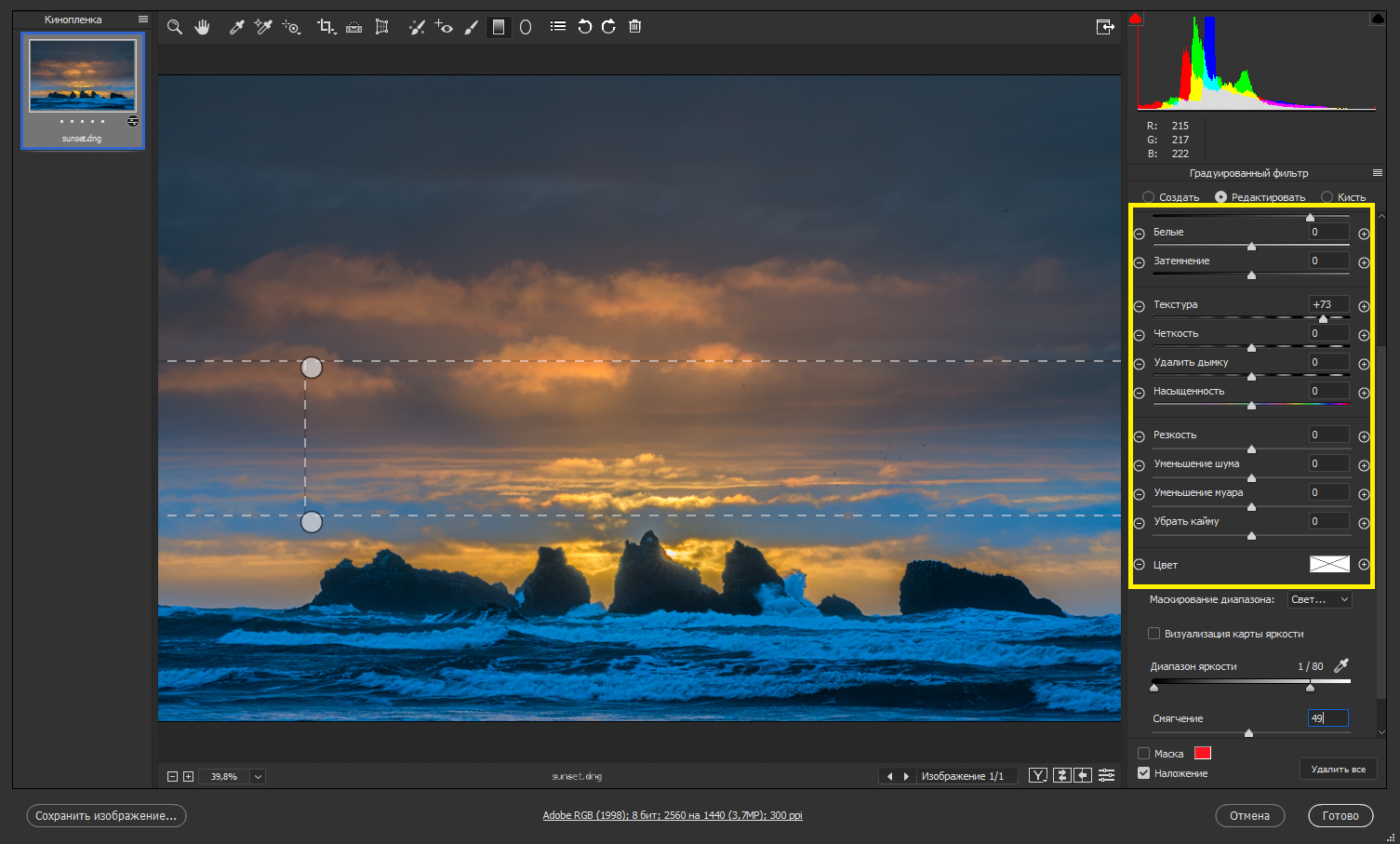The height and width of the screenshot is (844, 1400).
Task: Select the Color Sampler tool
Action: [263, 27]
